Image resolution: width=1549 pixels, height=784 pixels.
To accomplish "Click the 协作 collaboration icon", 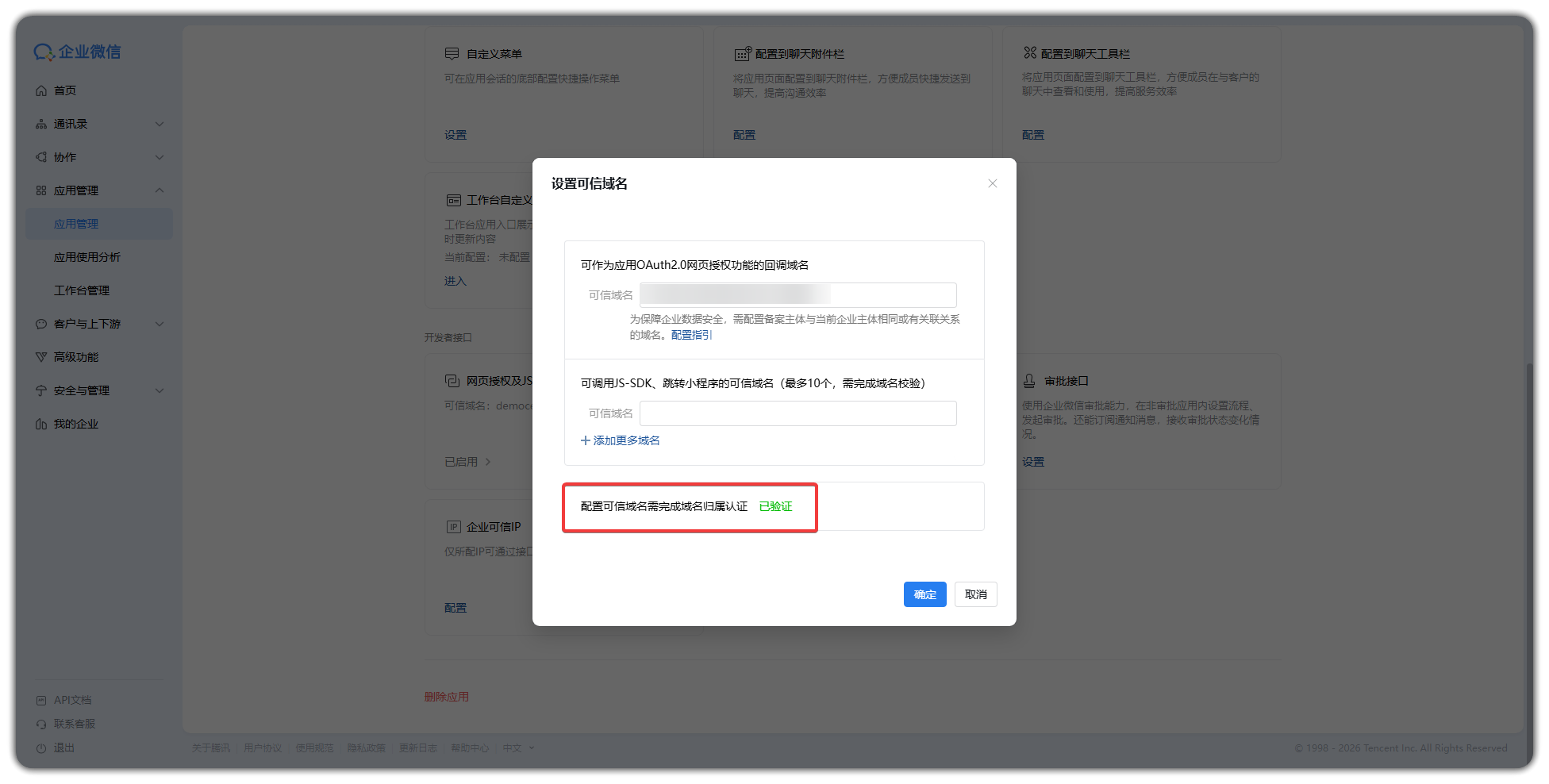I will (41, 157).
